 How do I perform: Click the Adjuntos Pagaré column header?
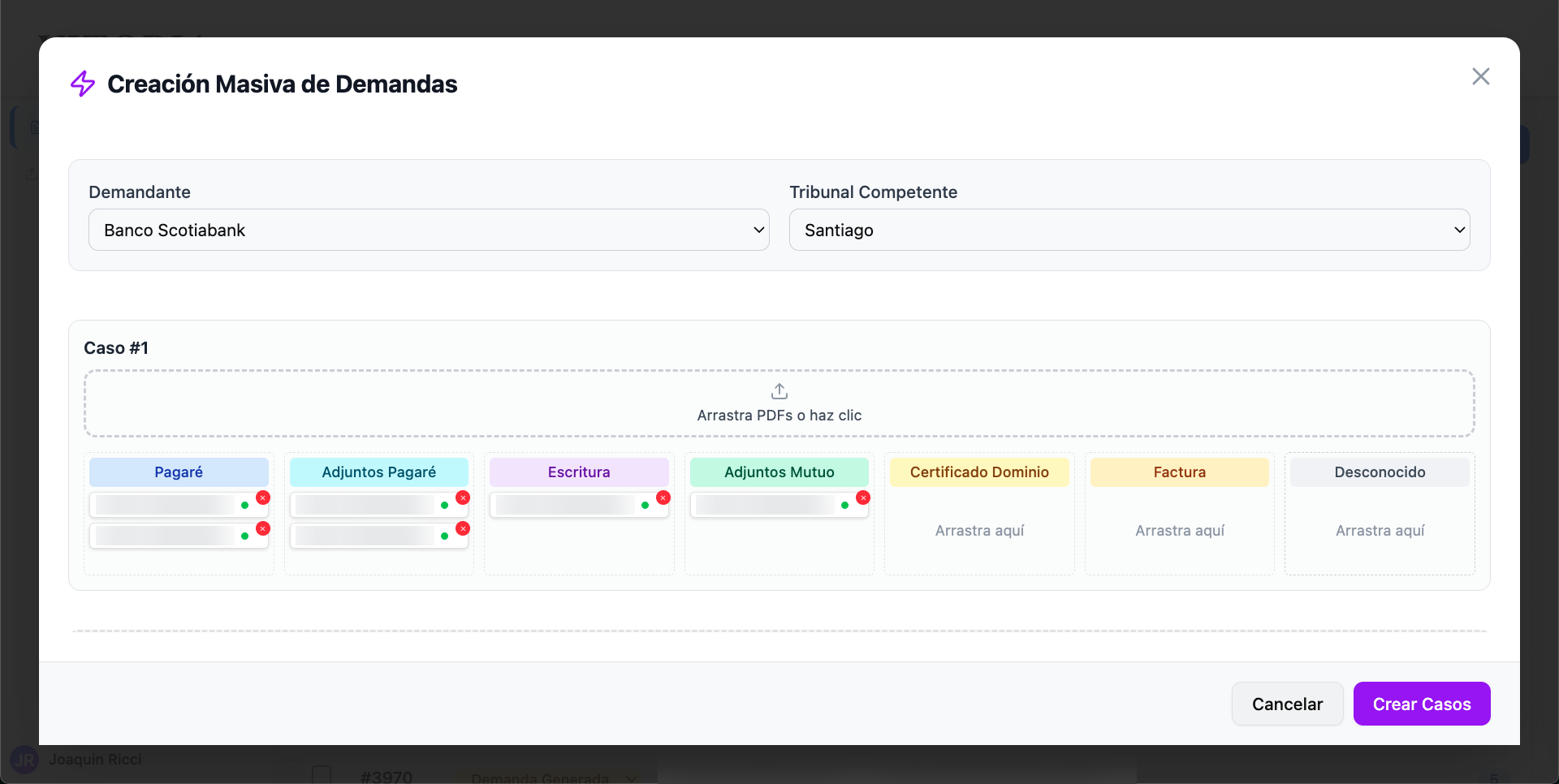(x=379, y=472)
